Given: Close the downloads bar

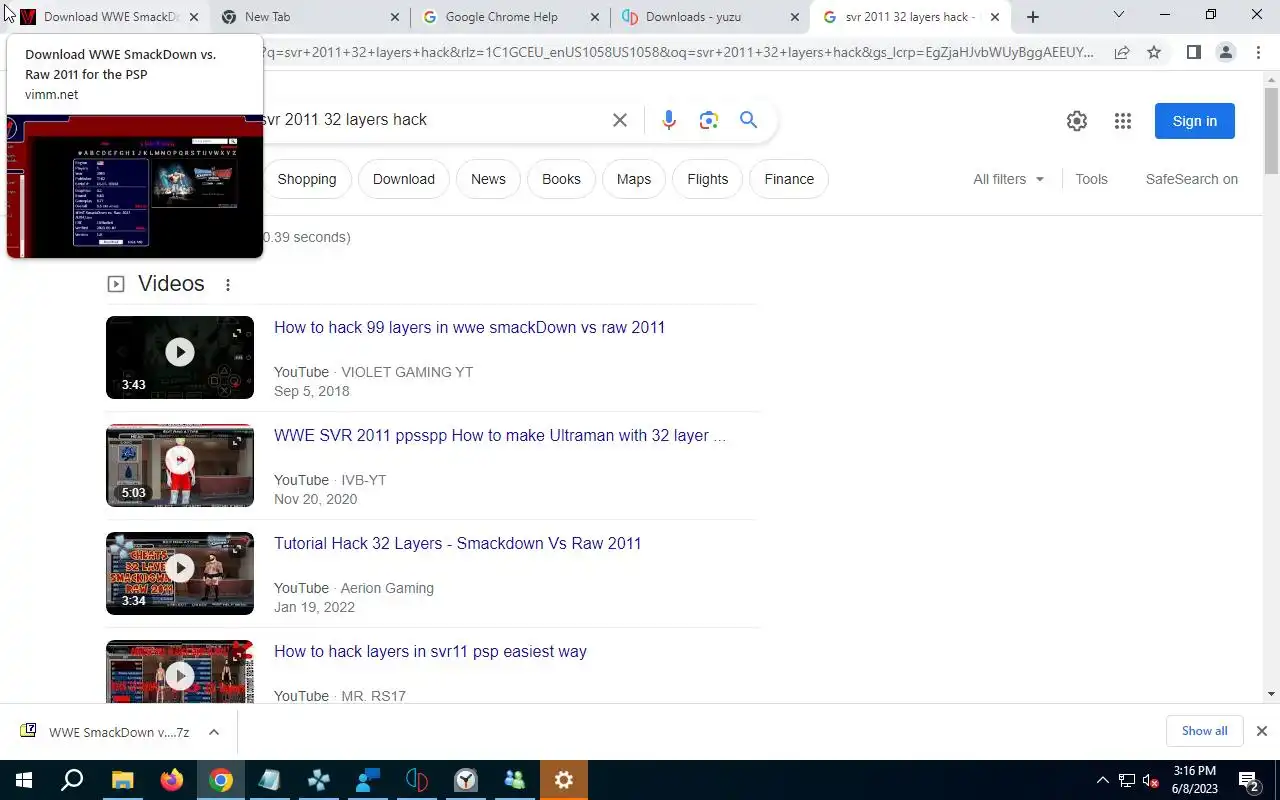Looking at the screenshot, I should click(x=1262, y=731).
